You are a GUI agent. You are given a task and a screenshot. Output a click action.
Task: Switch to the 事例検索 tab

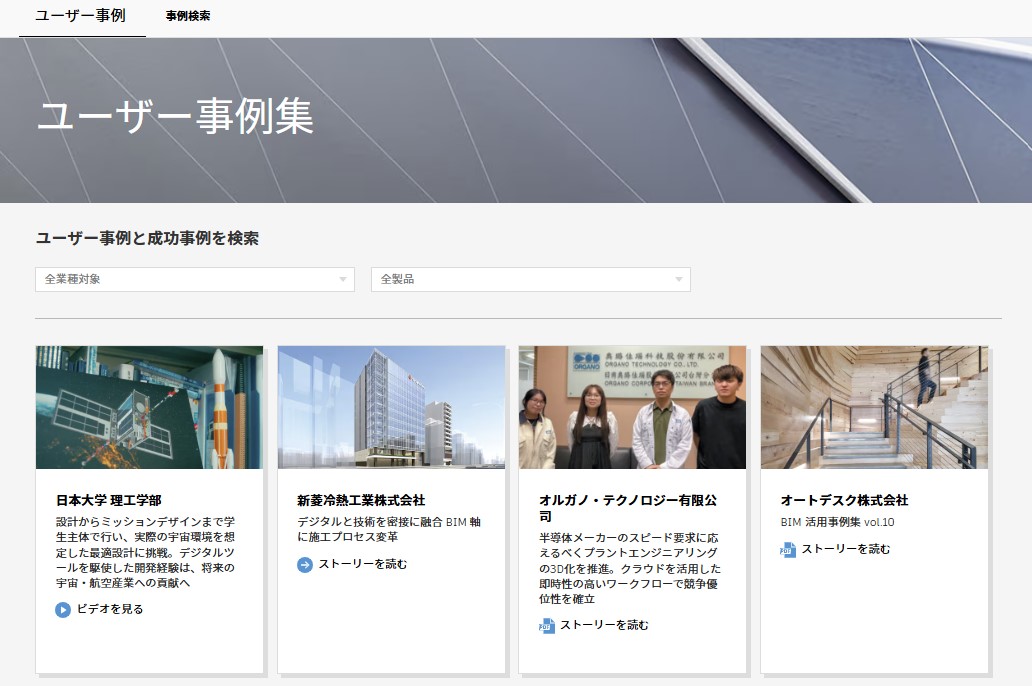pyautogui.click(x=188, y=16)
